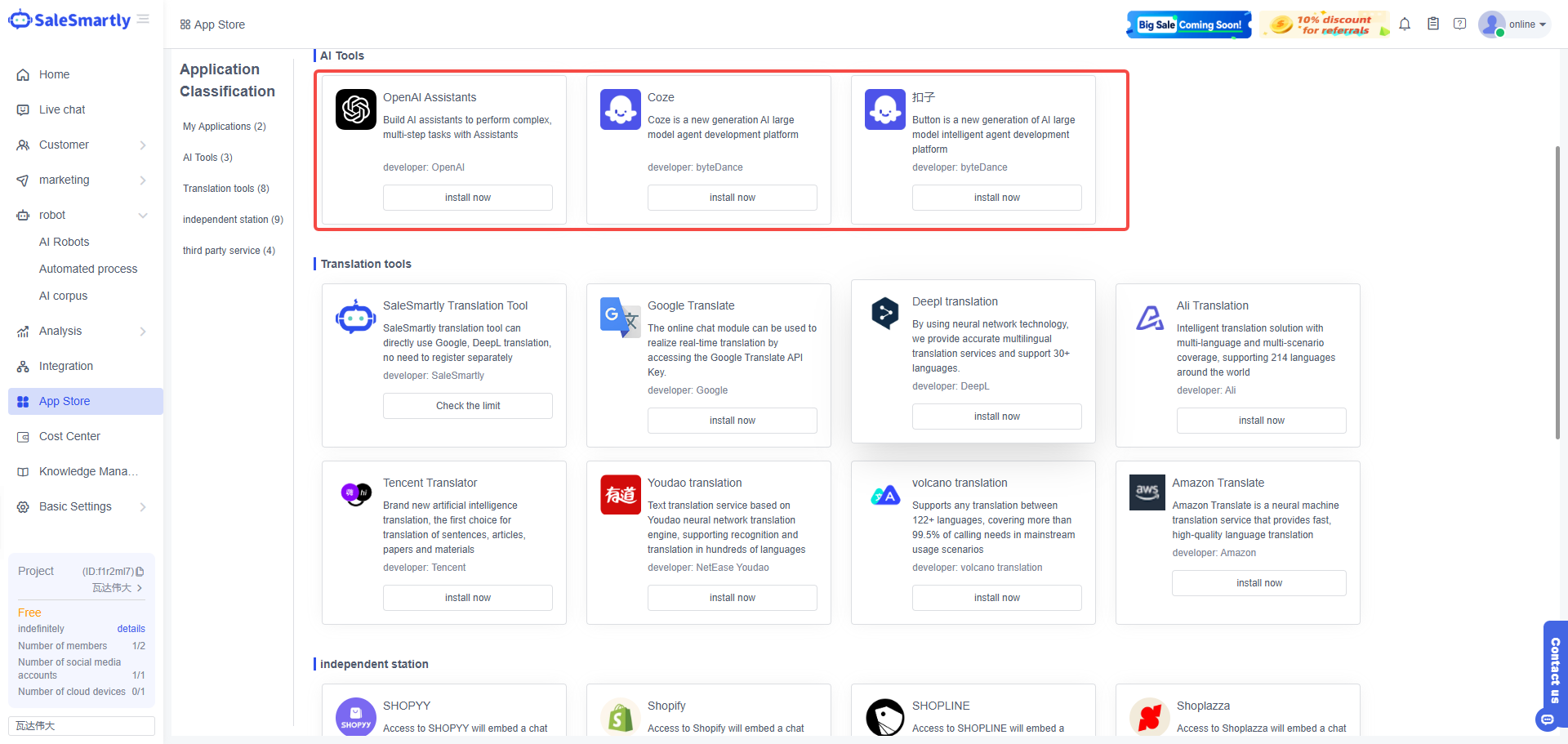Select the App Store sidebar item
Image resolution: width=1568 pixels, height=744 pixels.
click(86, 402)
